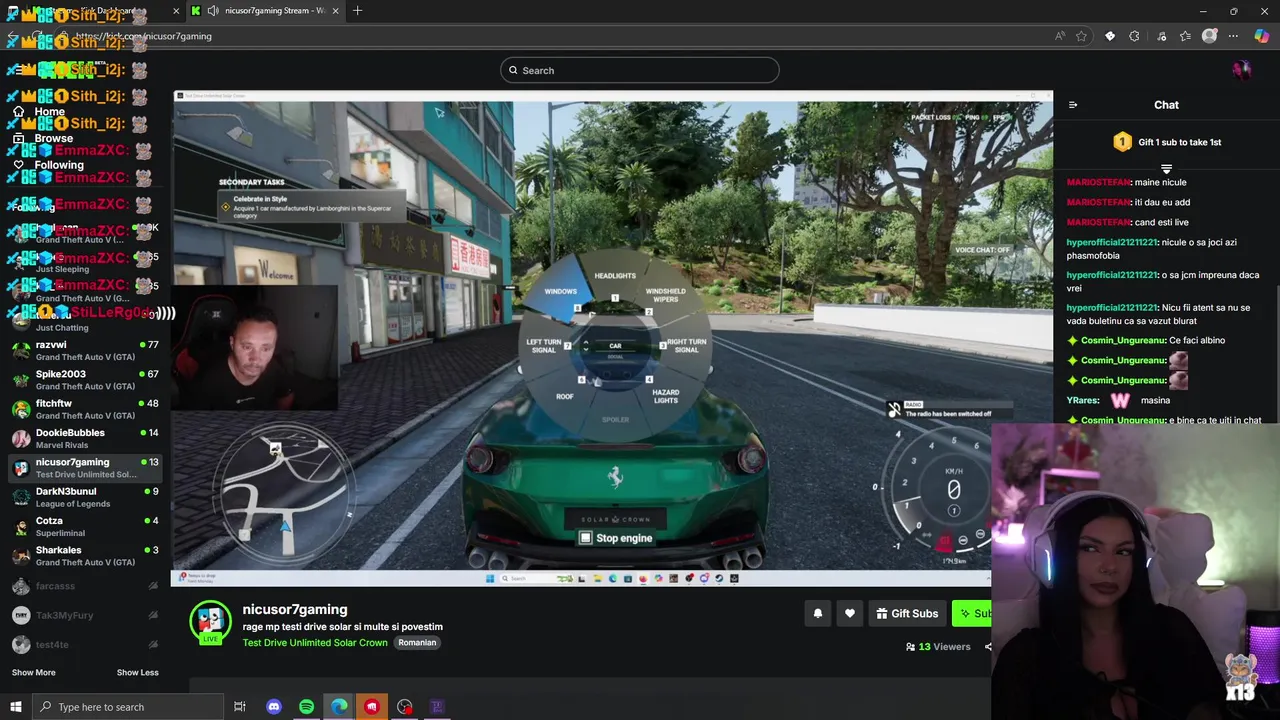This screenshot has height=720, width=1280.
Task: Open fitchftw channel in the sidebar
Action: coord(85,409)
